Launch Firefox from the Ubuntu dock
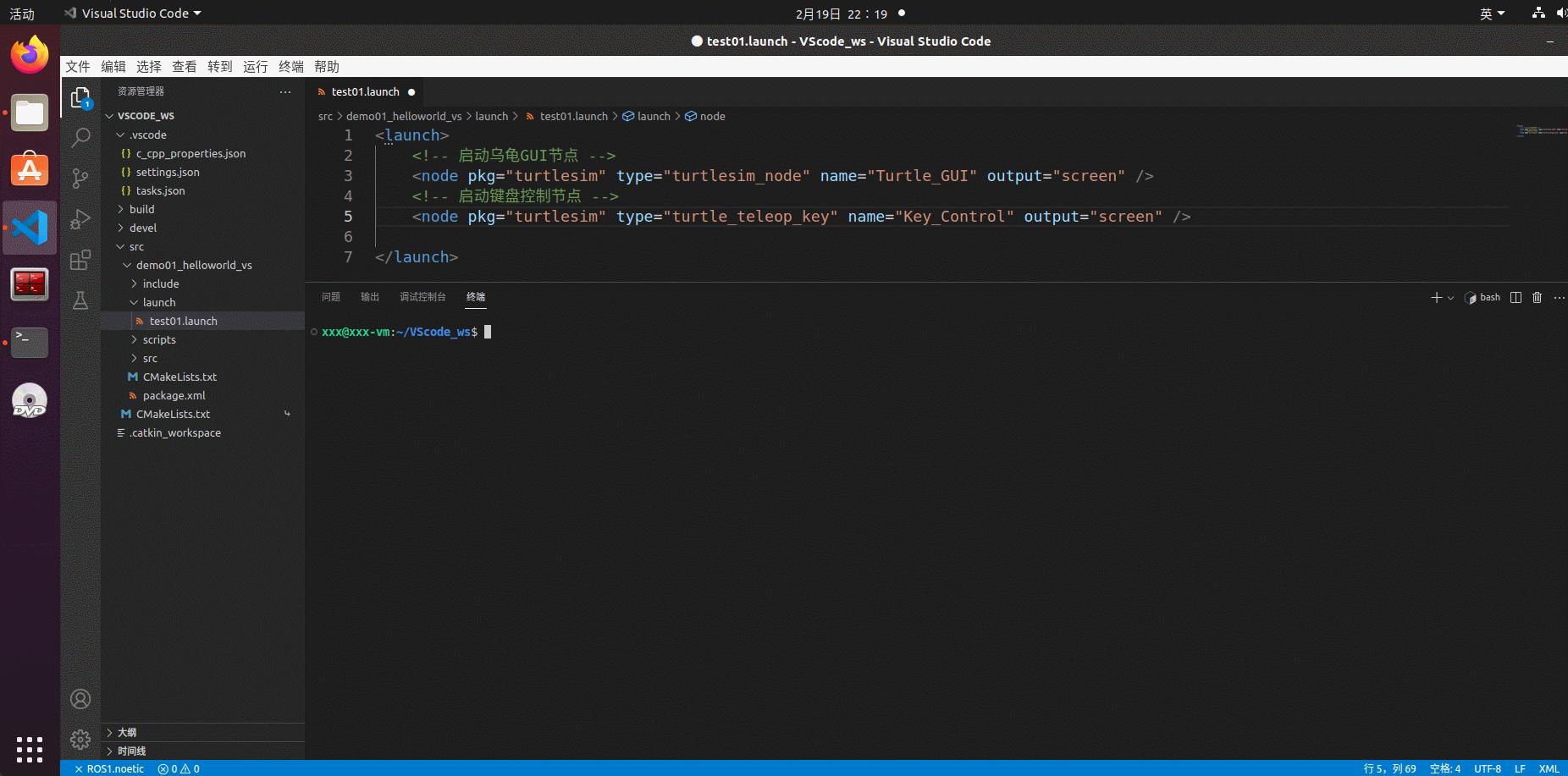Image resolution: width=1568 pixels, height=776 pixels. pos(30,55)
